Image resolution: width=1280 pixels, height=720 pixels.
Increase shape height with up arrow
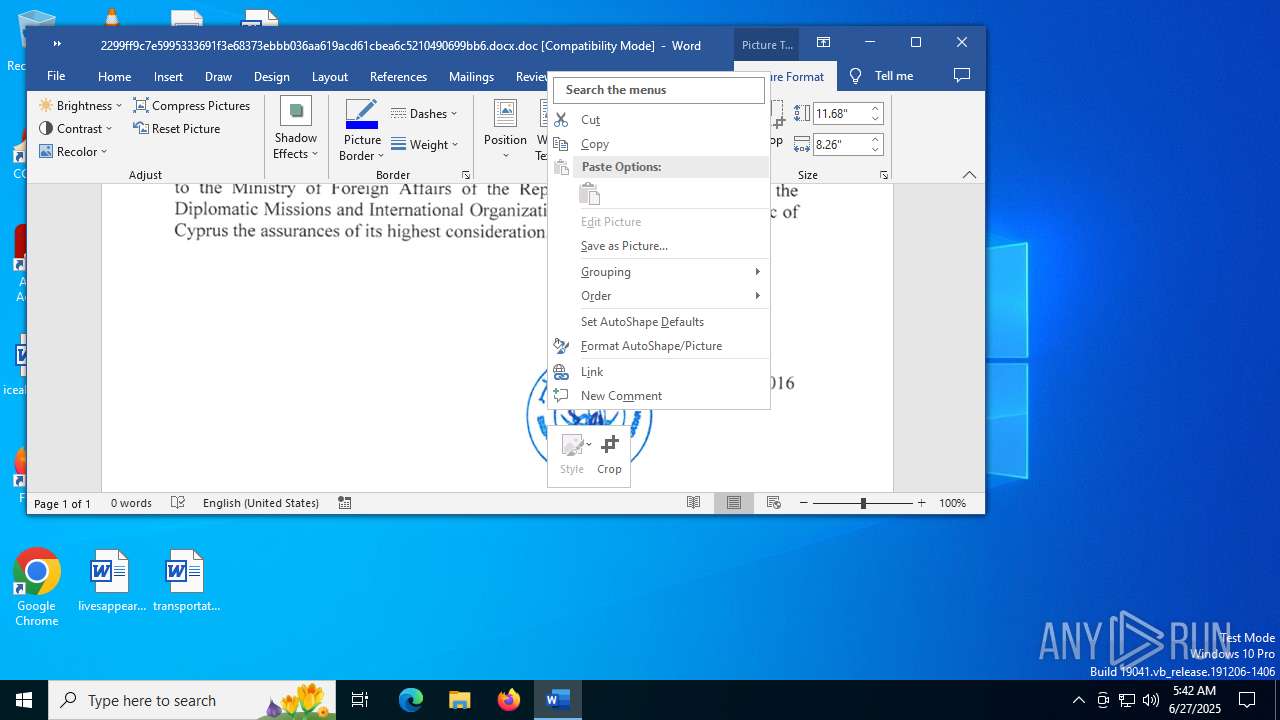pyautogui.click(x=875, y=109)
